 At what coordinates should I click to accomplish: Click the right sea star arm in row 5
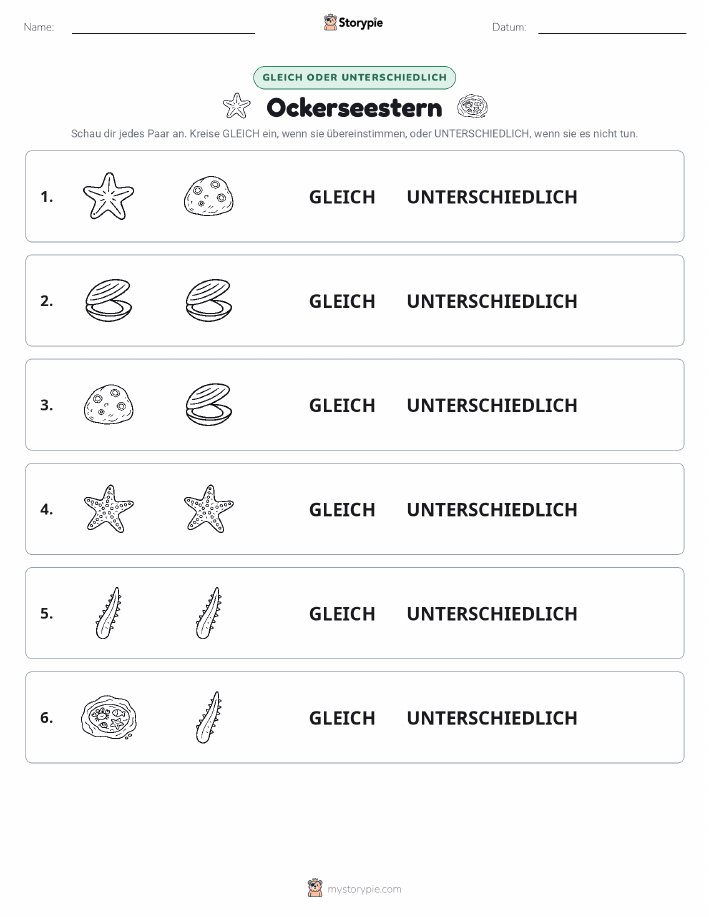[209, 613]
